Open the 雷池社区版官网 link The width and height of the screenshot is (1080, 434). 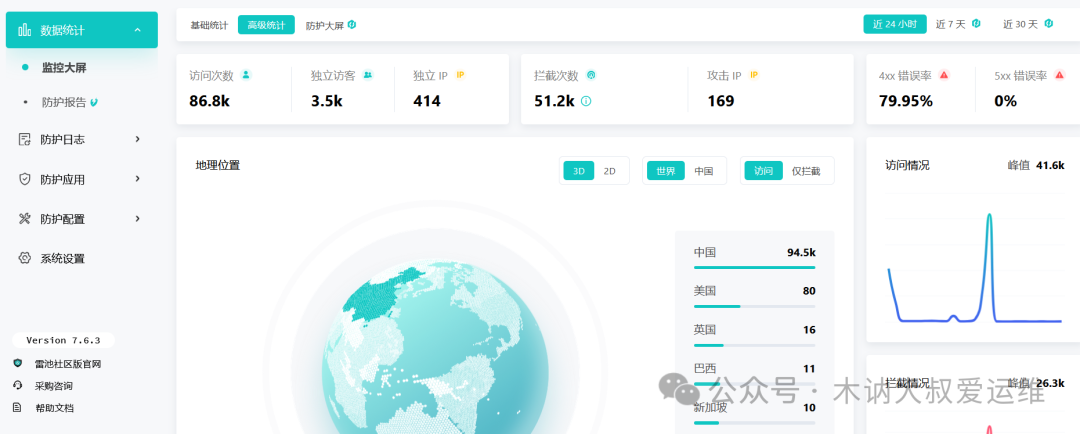pos(68,364)
